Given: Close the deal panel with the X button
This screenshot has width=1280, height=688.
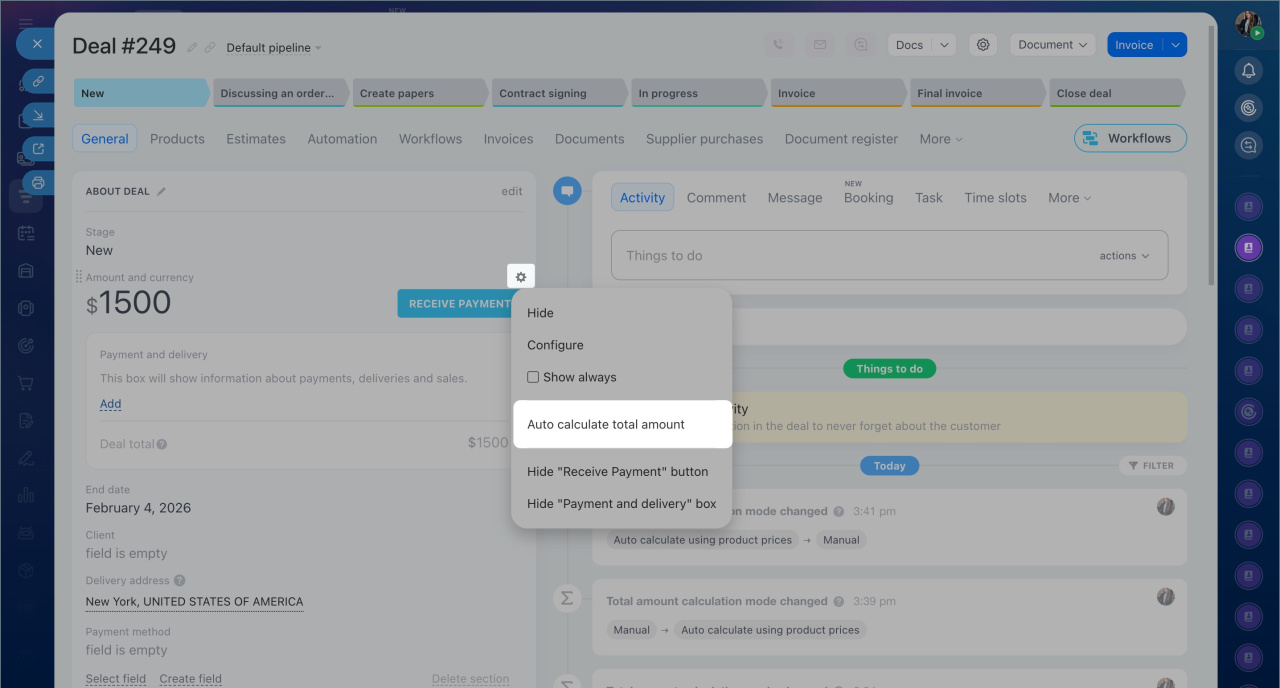Looking at the screenshot, I should point(37,44).
